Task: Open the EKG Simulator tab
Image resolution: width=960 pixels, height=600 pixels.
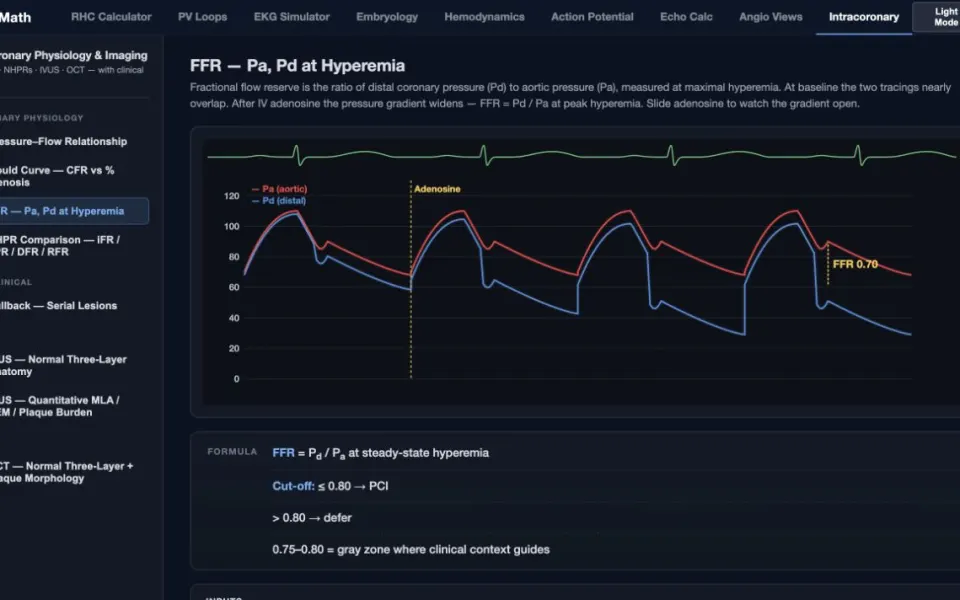Action: coord(291,17)
